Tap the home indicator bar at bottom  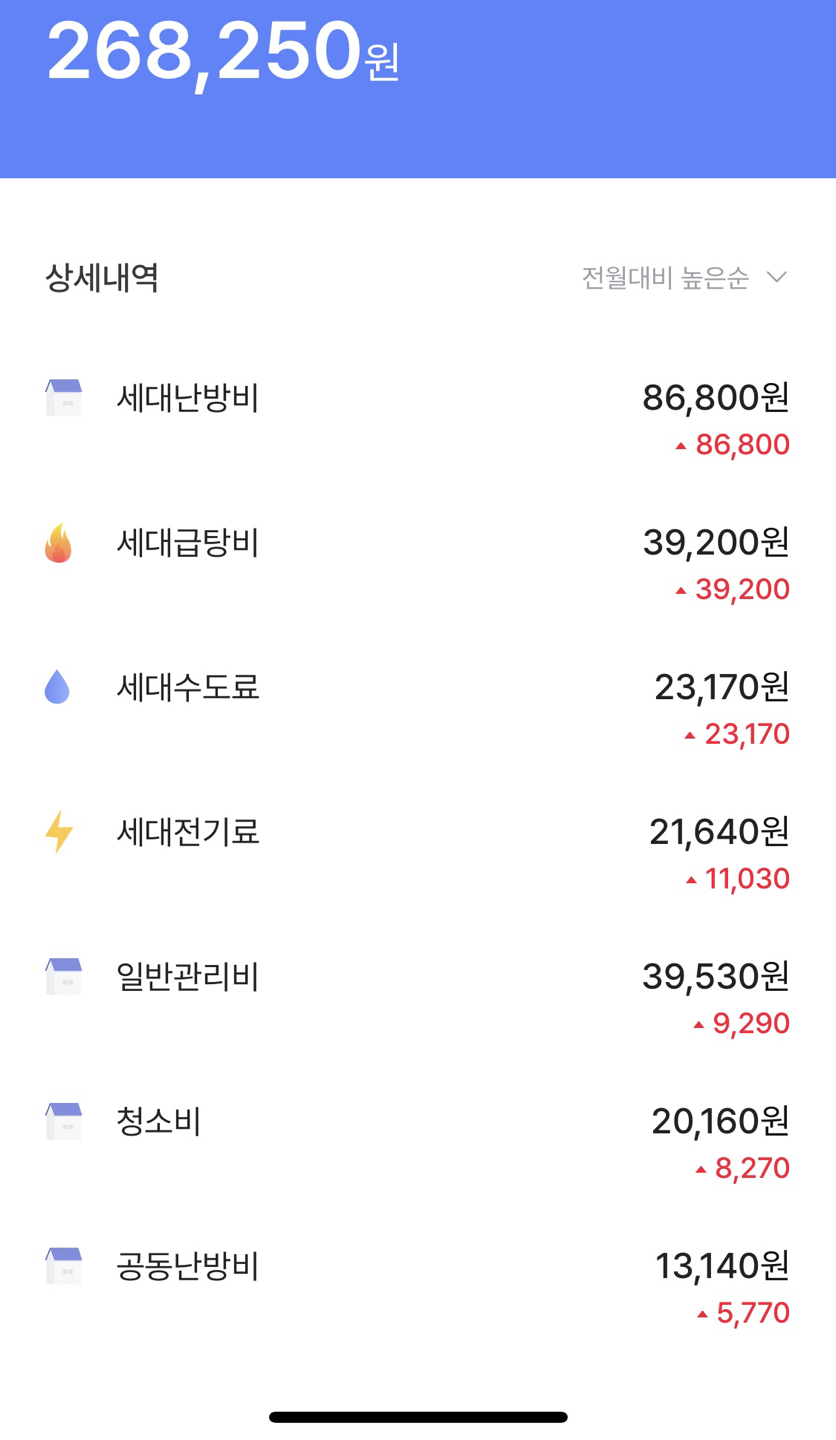tap(418, 1416)
